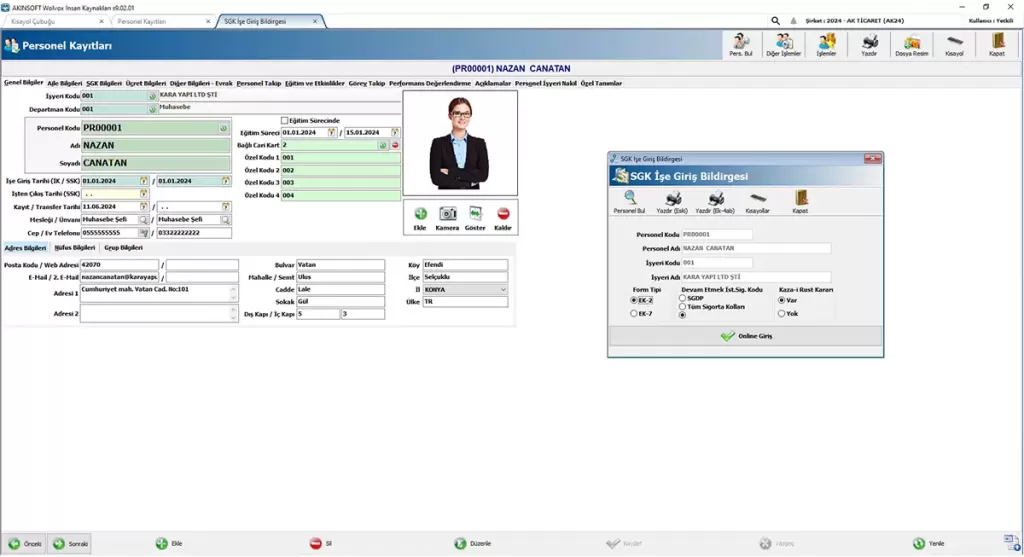
Task: Select EK-7 form type radio
Action: (633, 313)
